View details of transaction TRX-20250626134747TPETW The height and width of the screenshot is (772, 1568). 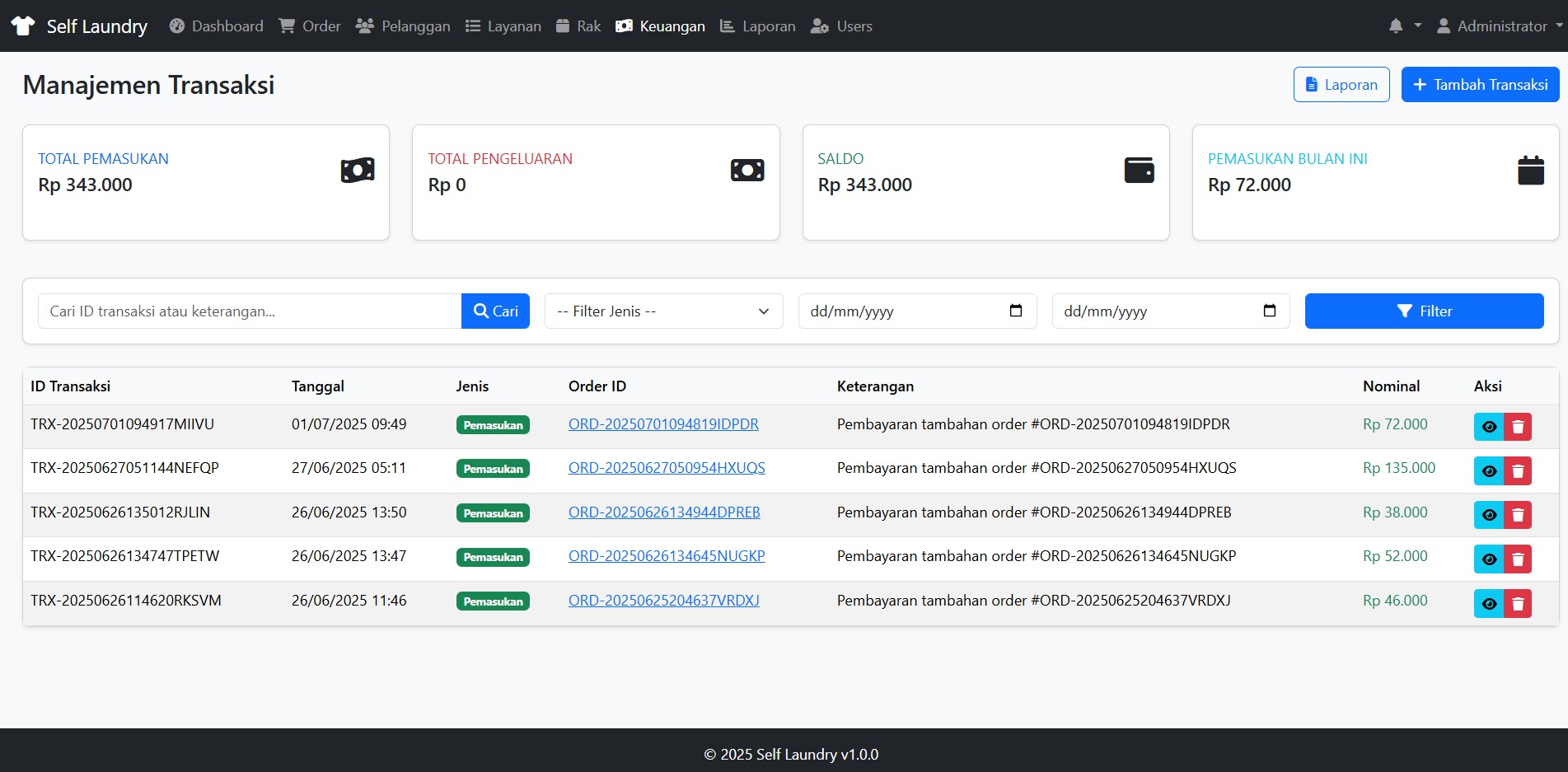coord(1488,559)
